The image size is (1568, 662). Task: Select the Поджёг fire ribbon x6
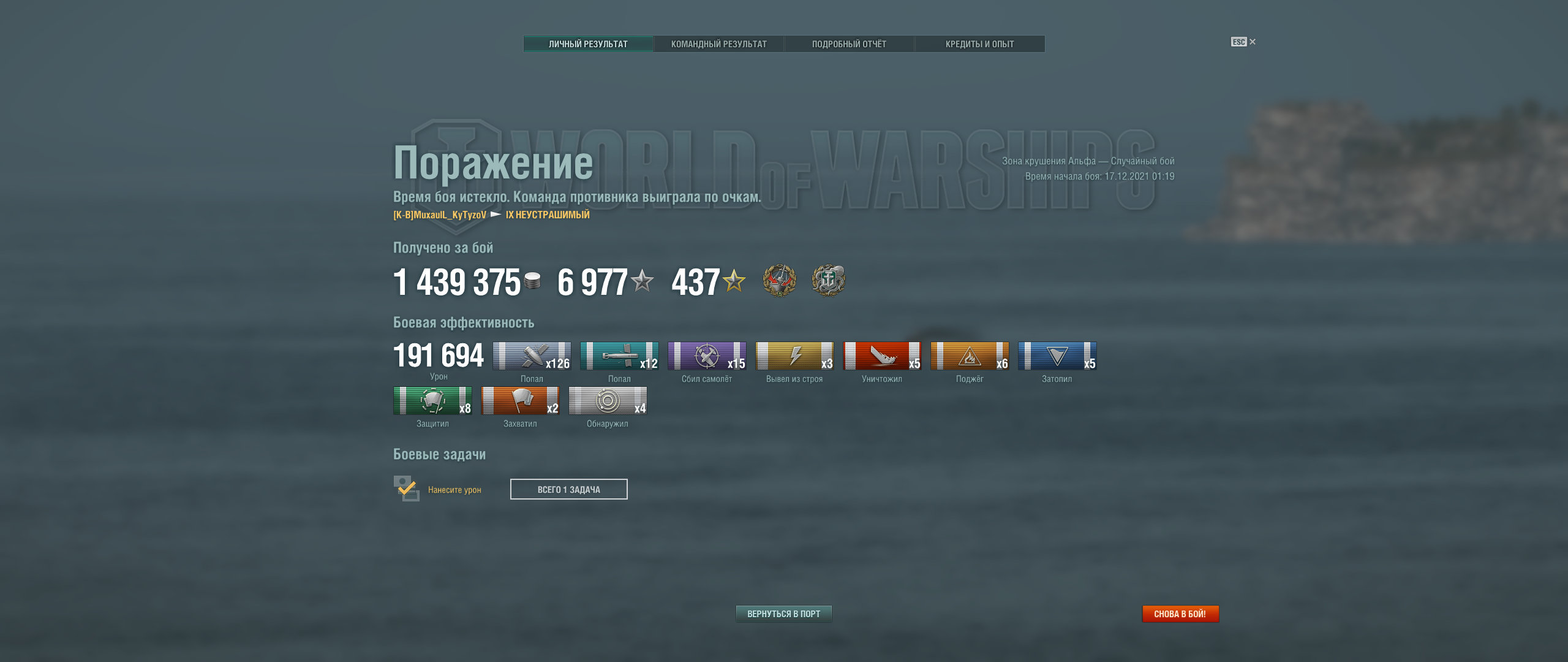click(x=970, y=356)
